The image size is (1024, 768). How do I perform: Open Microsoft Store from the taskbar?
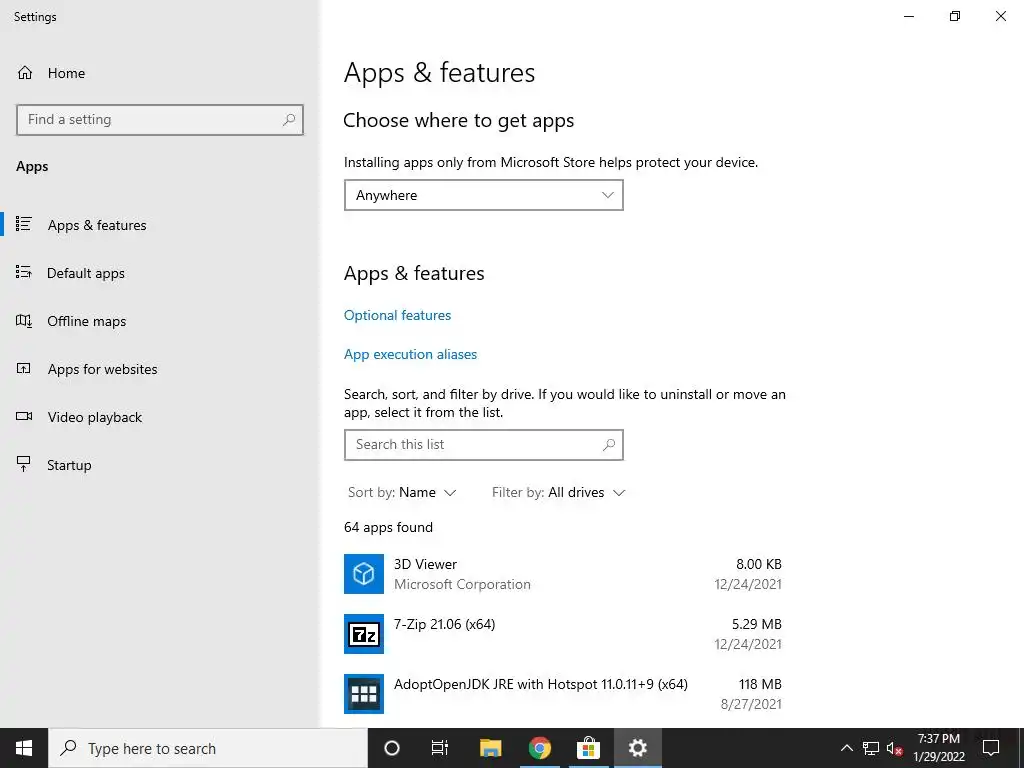coord(588,748)
